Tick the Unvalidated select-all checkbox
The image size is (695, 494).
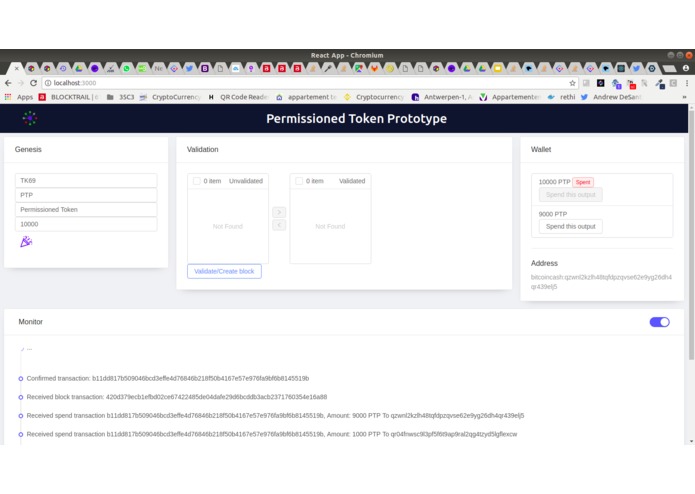197,181
